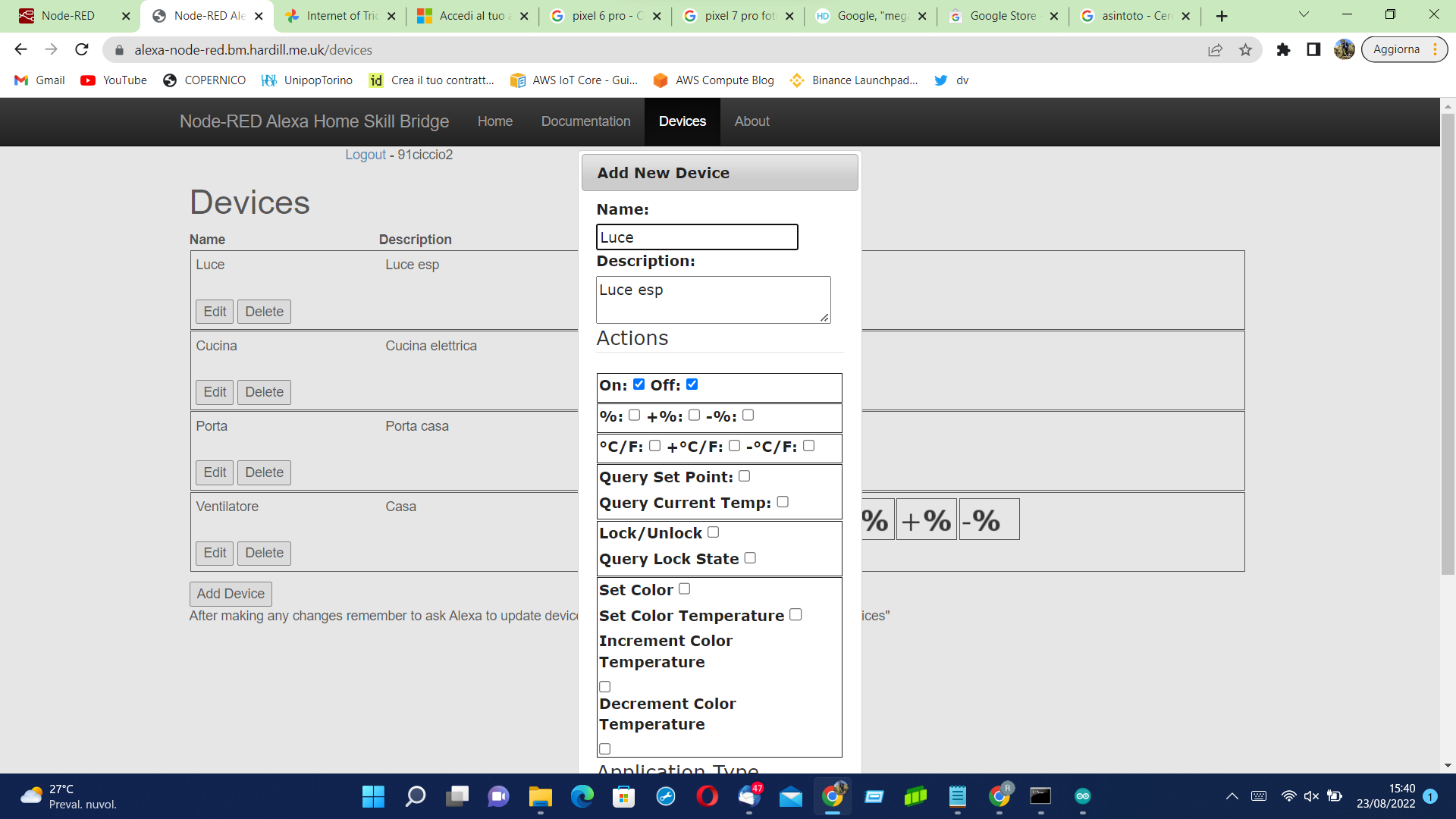The width and height of the screenshot is (1456, 819).
Task: Bookmark this page with star icon
Action: click(1245, 50)
